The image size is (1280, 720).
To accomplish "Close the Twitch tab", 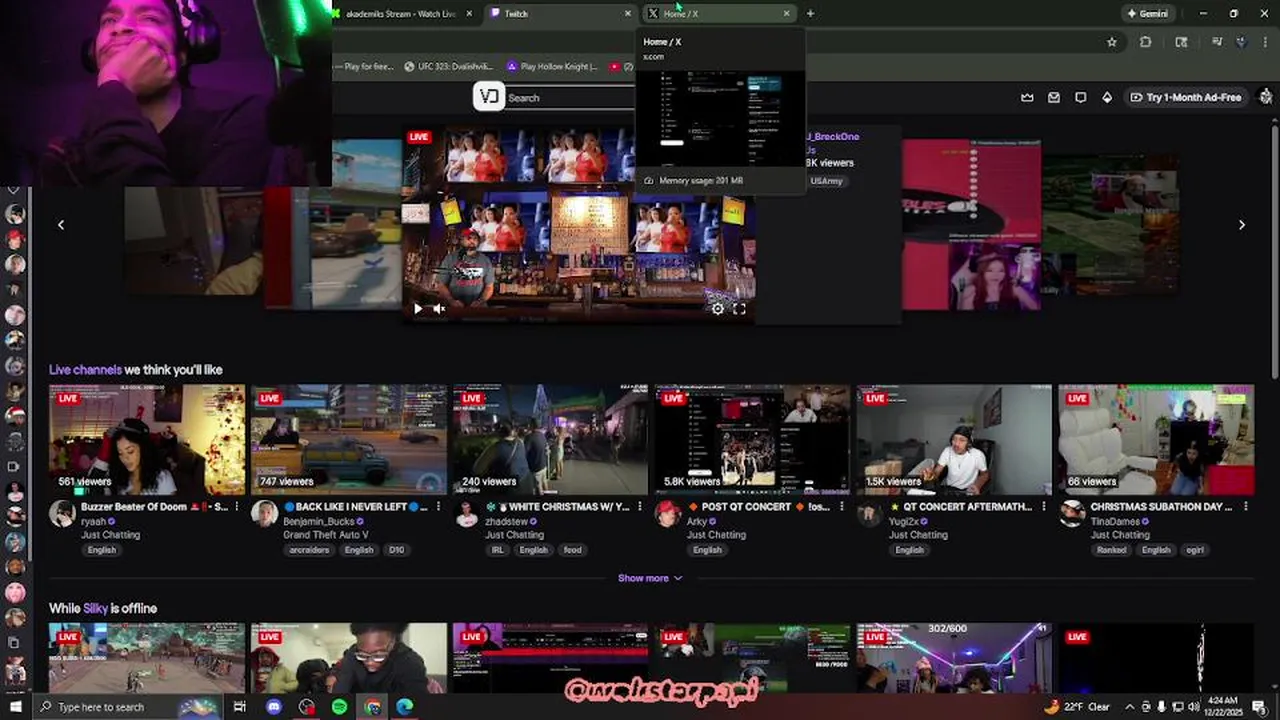I will click(x=628, y=14).
